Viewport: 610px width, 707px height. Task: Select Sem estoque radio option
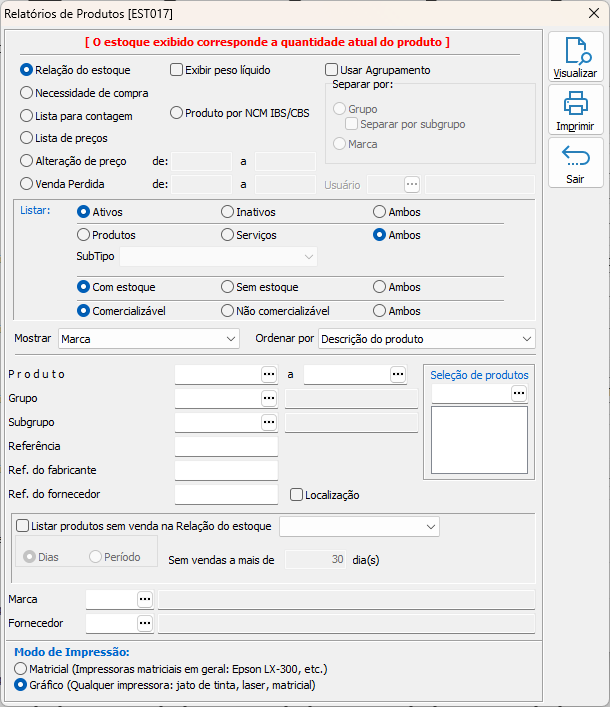click(227, 287)
